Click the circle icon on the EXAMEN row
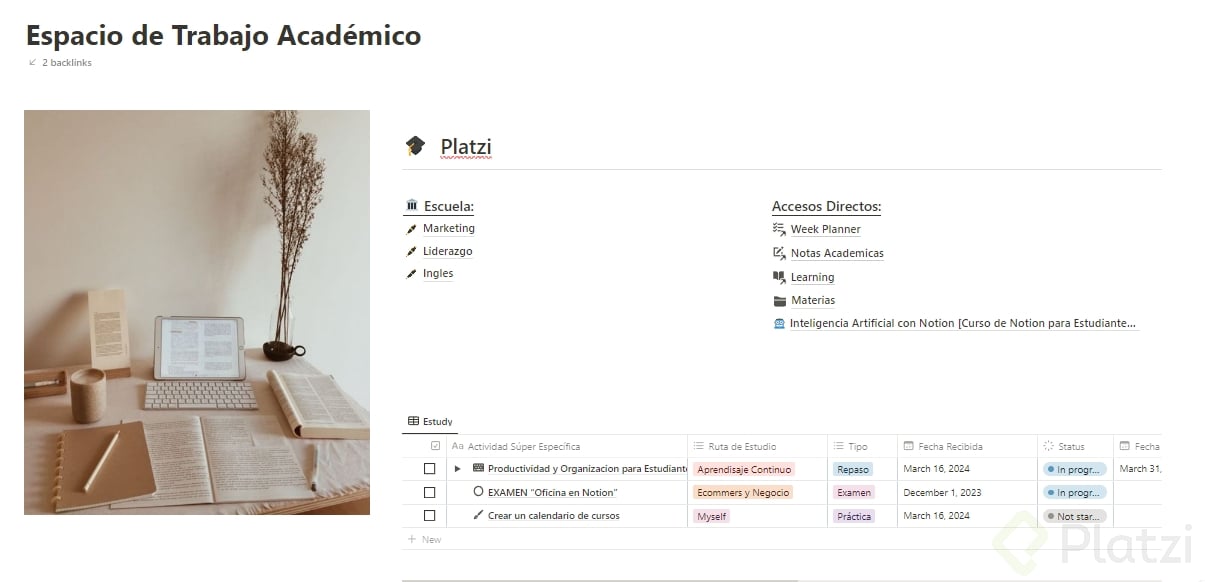Image resolution: width=1205 pixels, height=582 pixels. pos(478,492)
